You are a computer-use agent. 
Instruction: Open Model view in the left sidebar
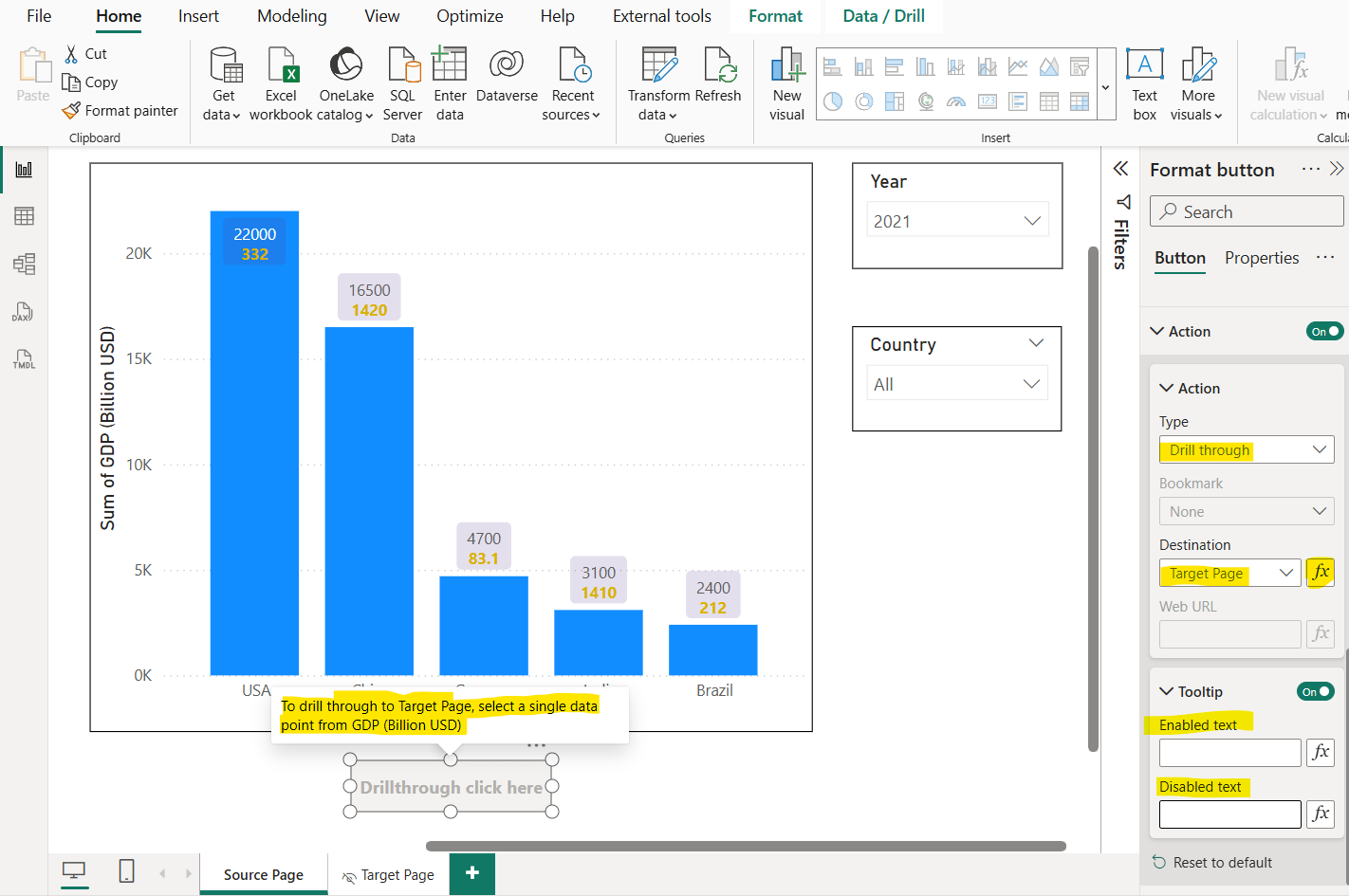click(x=24, y=264)
